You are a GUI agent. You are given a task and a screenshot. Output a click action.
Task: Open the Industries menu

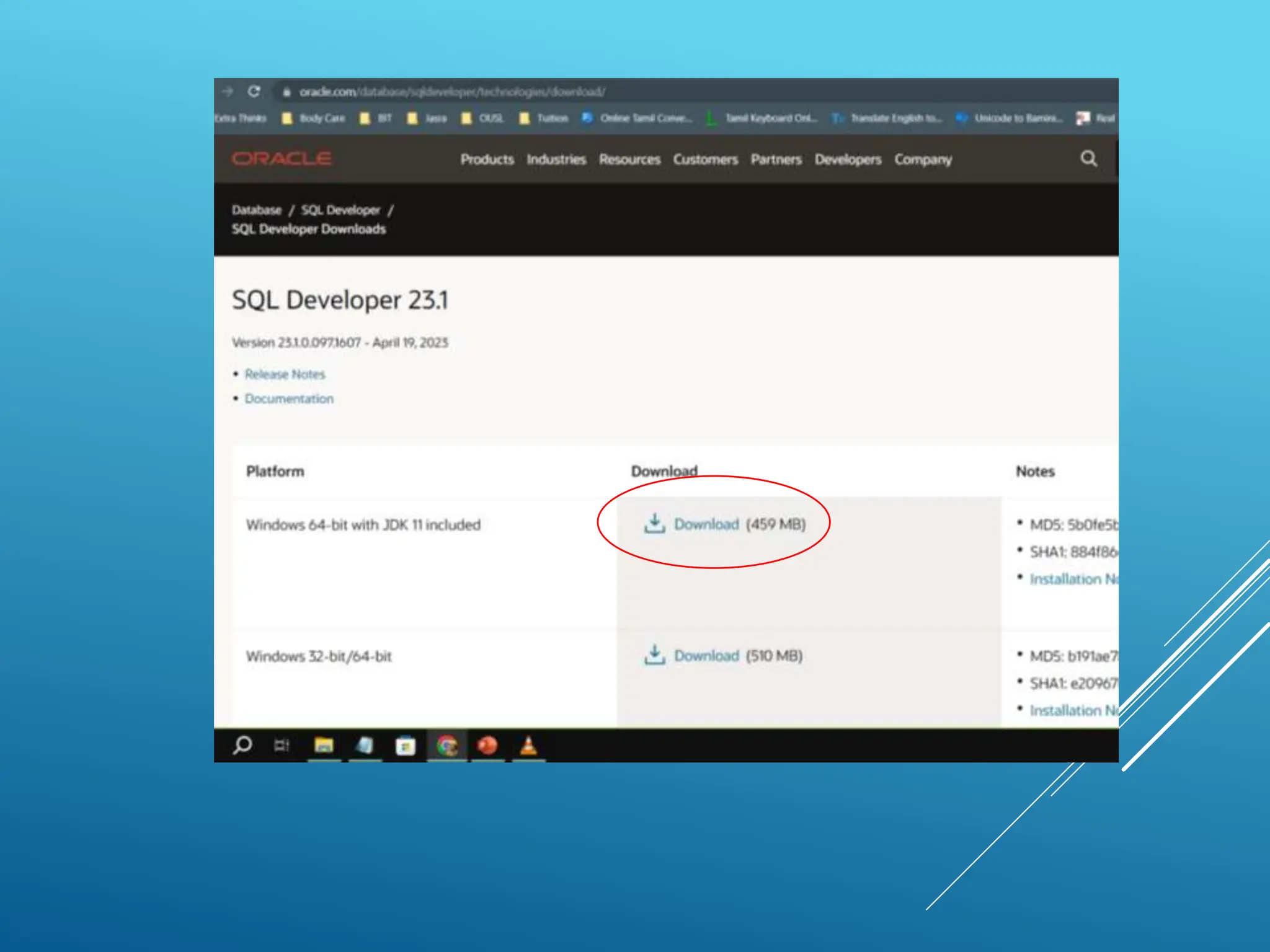(556, 159)
